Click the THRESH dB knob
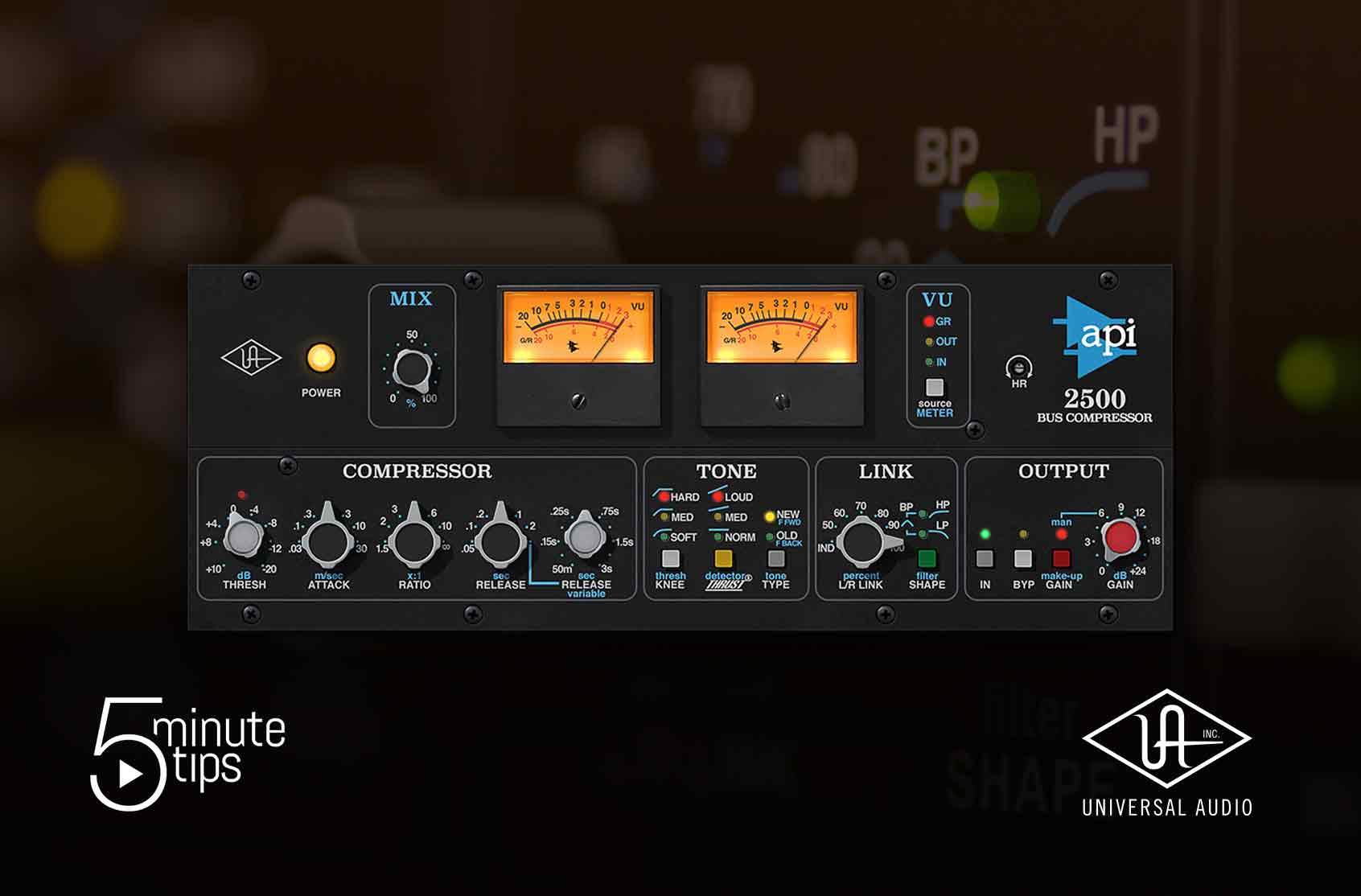This screenshot has width=1361, height=896. click(242, 537)
